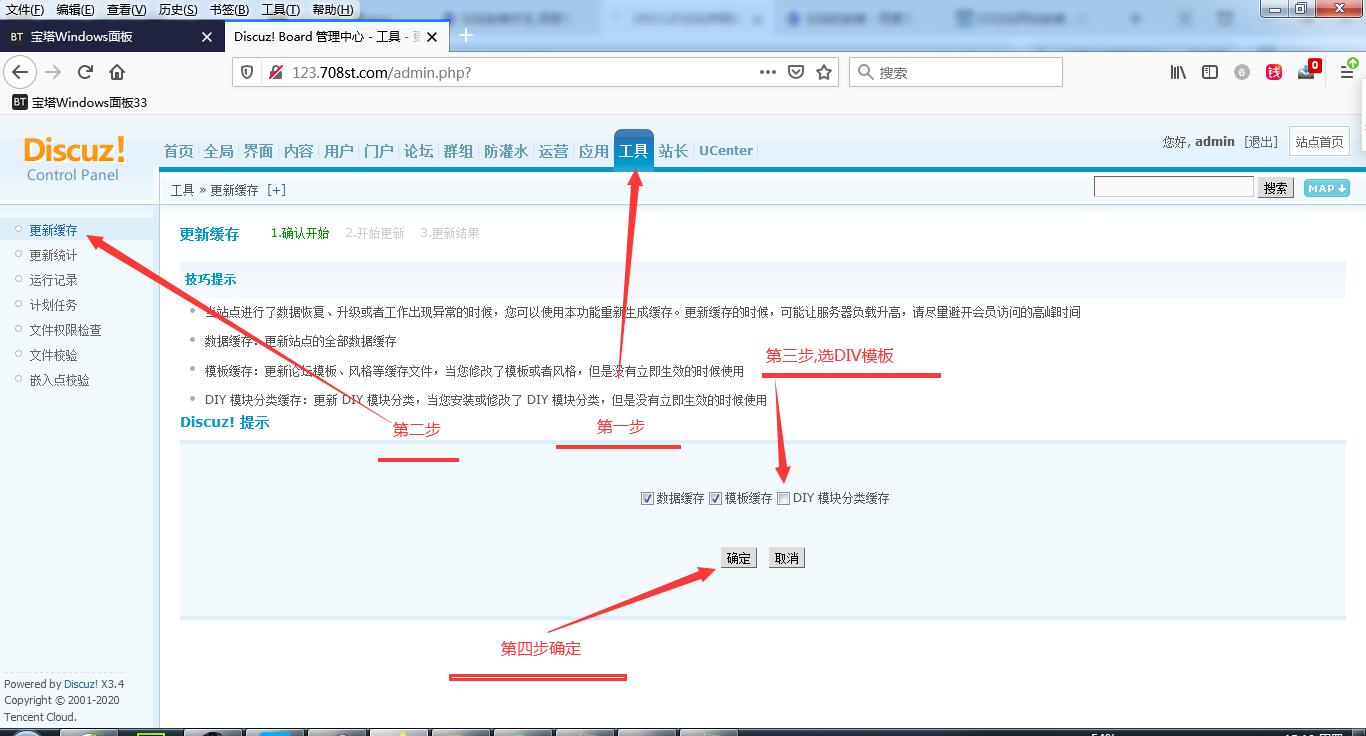Click the admin panel 搜索 button
The width and height of the screenshot is (1366, 736).
point(1275,188)
